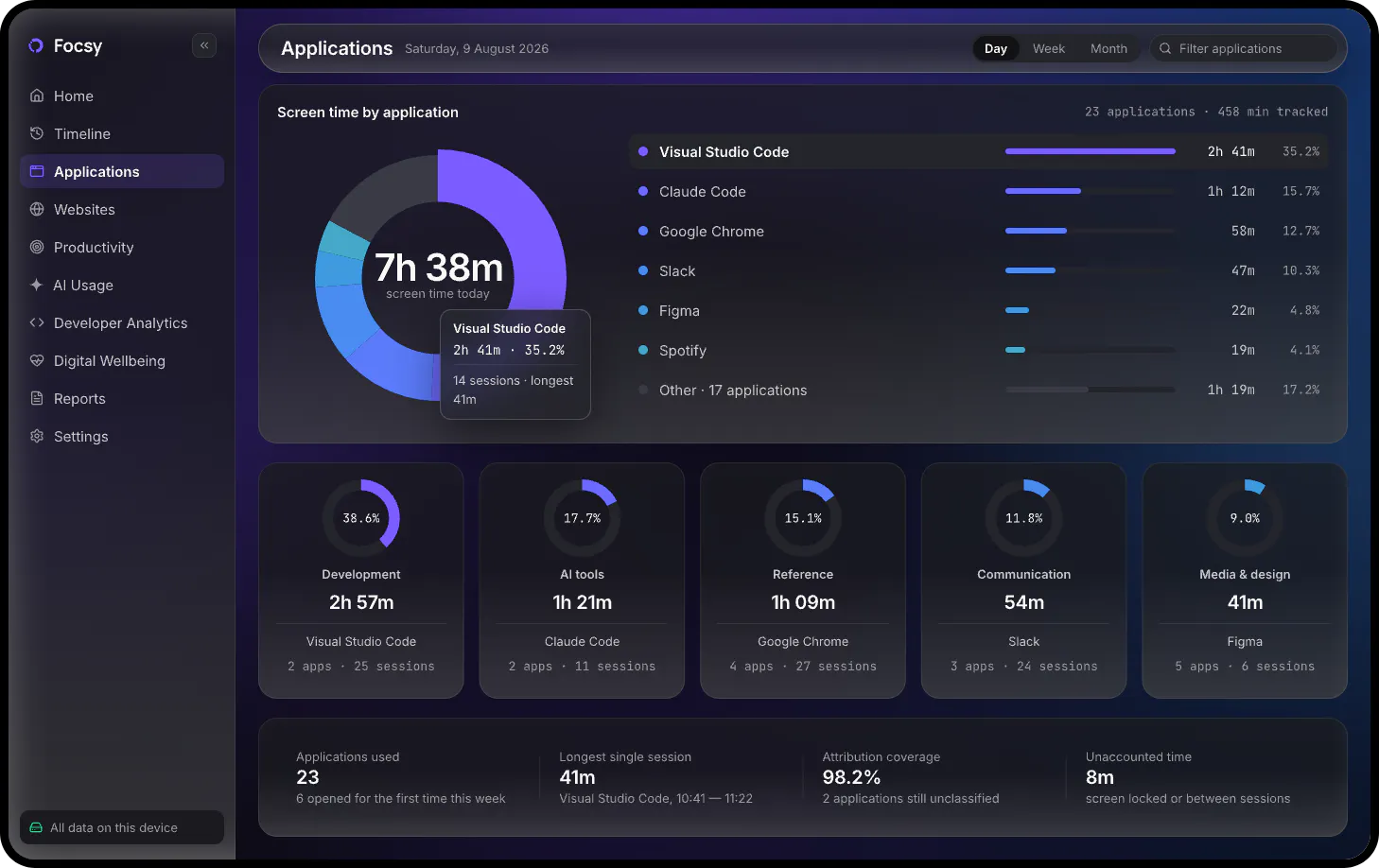Click the Digital Wellbeing heart icon
The height and width of the screenshot is (868, 1379).
click(37, 360)
